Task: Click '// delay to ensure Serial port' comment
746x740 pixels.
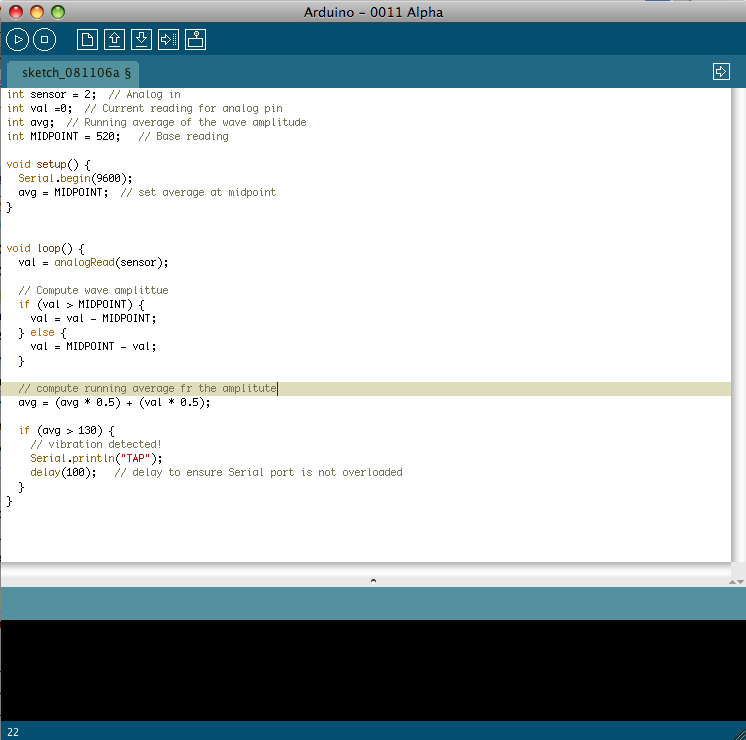Action: 258,473
